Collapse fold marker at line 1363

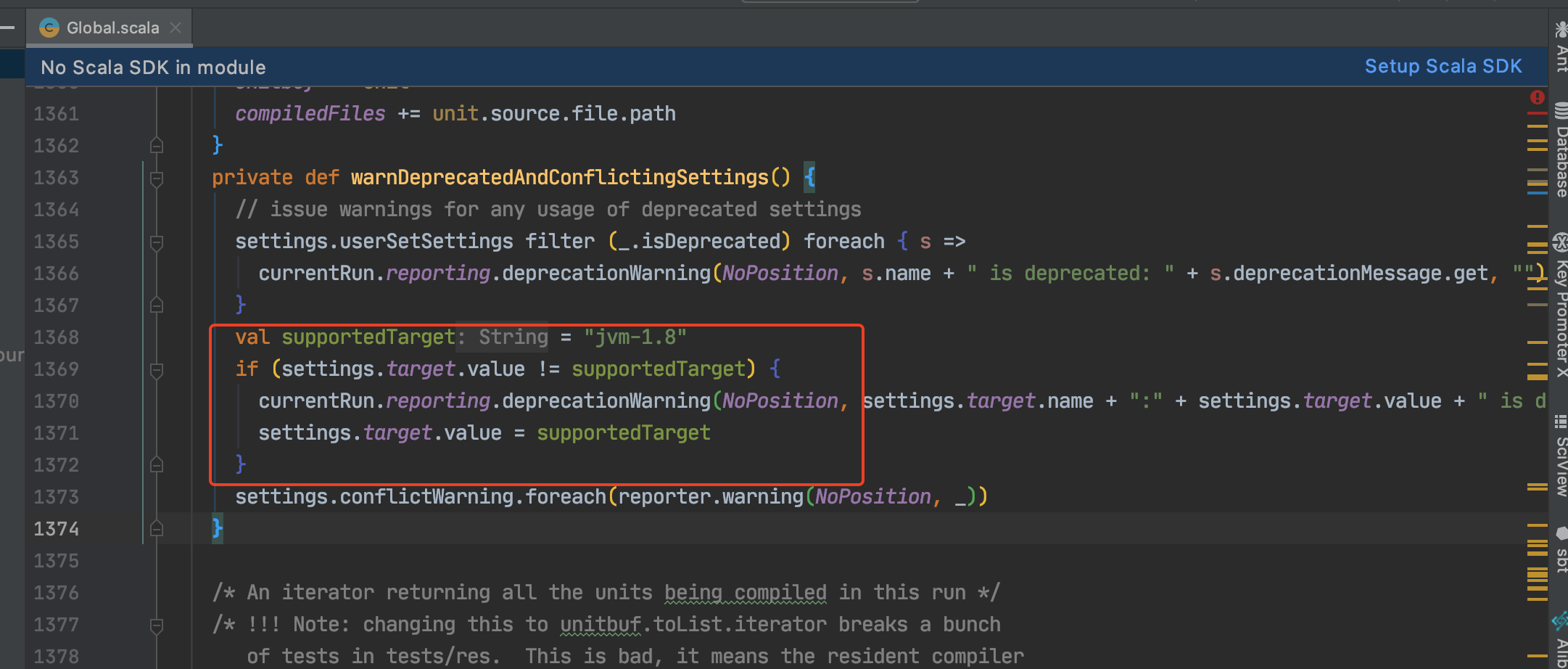coord(156,178)
